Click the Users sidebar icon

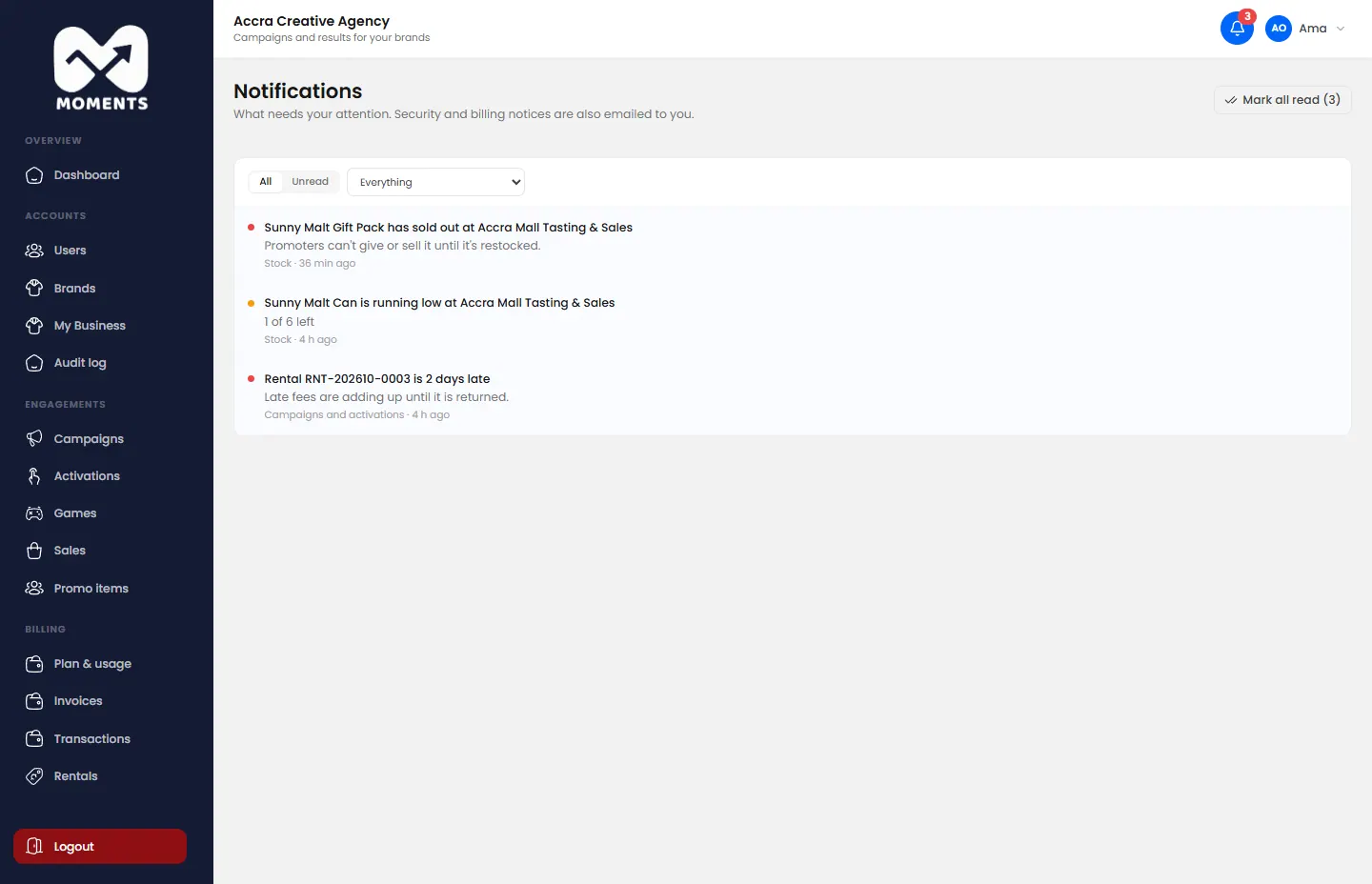tap(34, 251)
